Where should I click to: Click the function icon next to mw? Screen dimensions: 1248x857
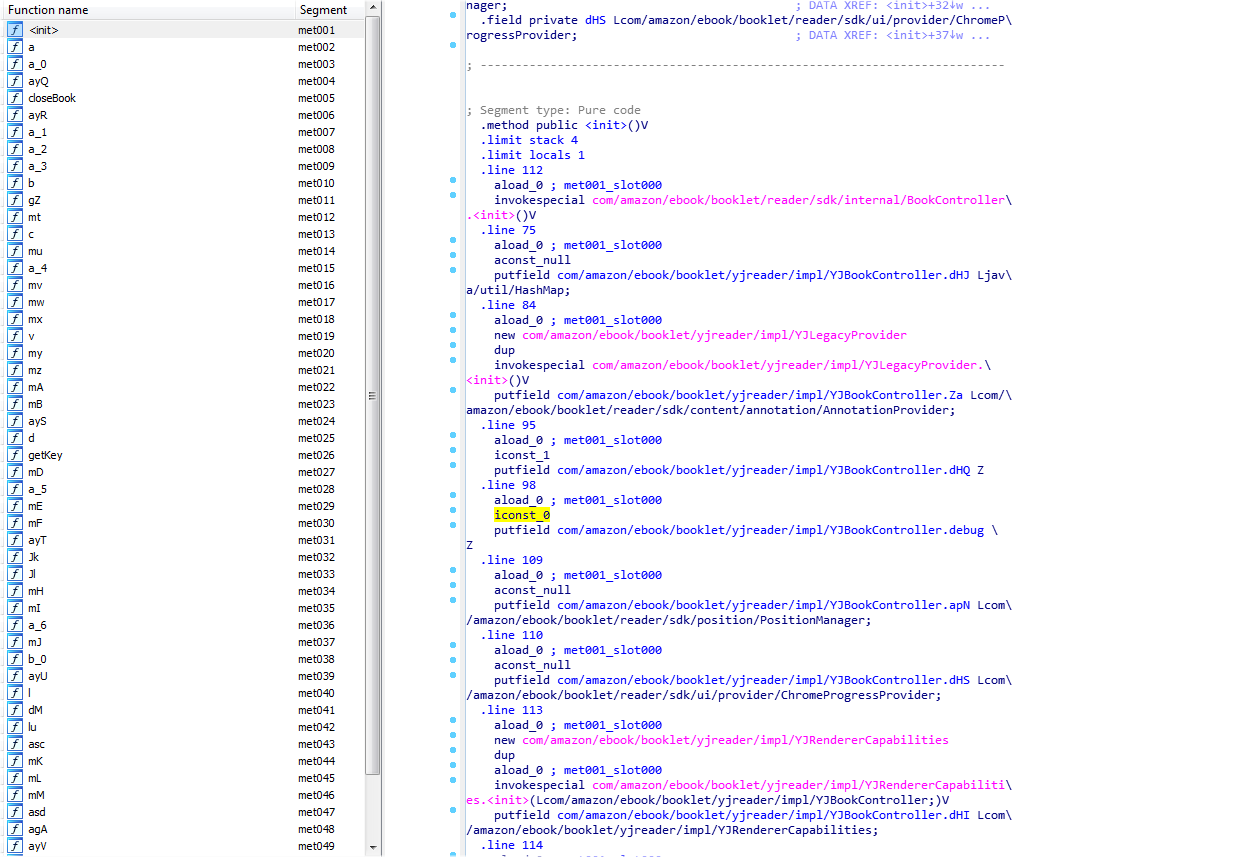click(x=15, y=302)
